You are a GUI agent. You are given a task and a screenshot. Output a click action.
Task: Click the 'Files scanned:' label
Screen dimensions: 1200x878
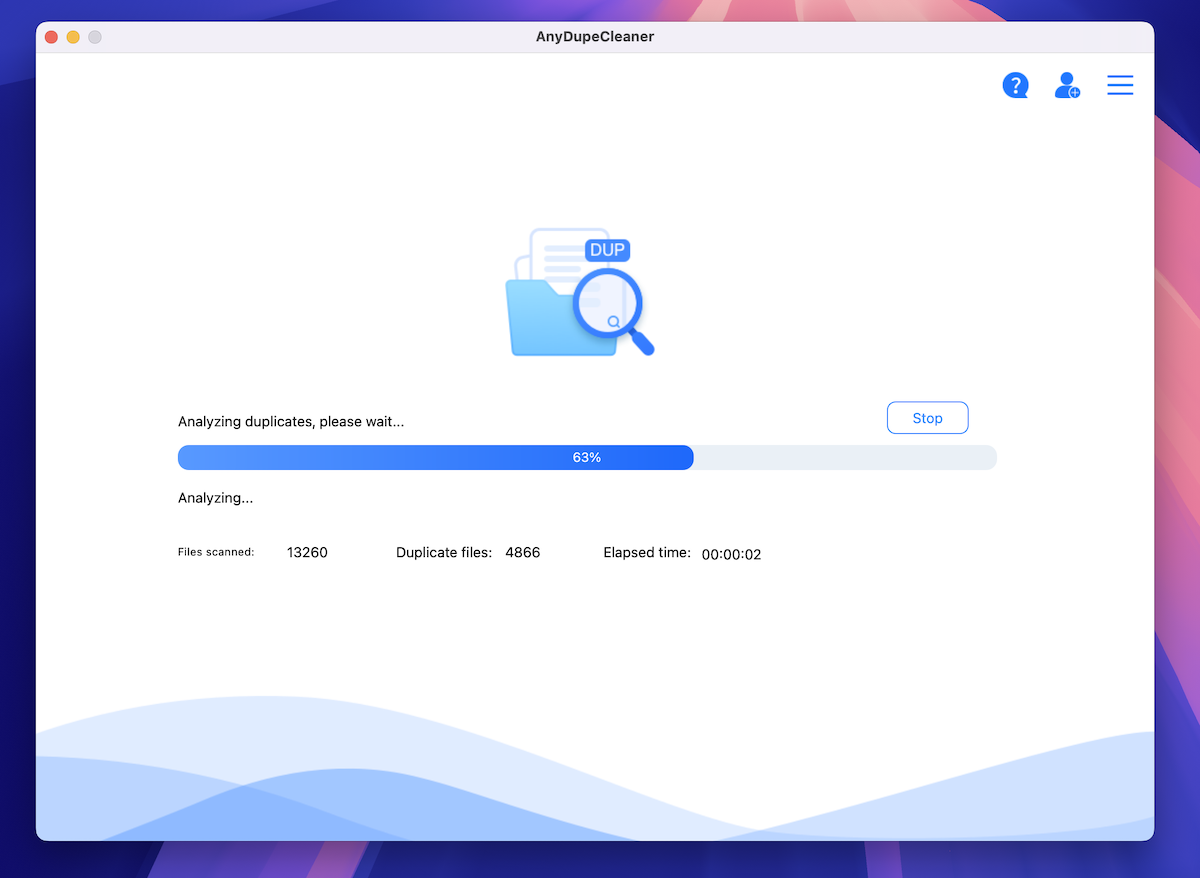216,552
